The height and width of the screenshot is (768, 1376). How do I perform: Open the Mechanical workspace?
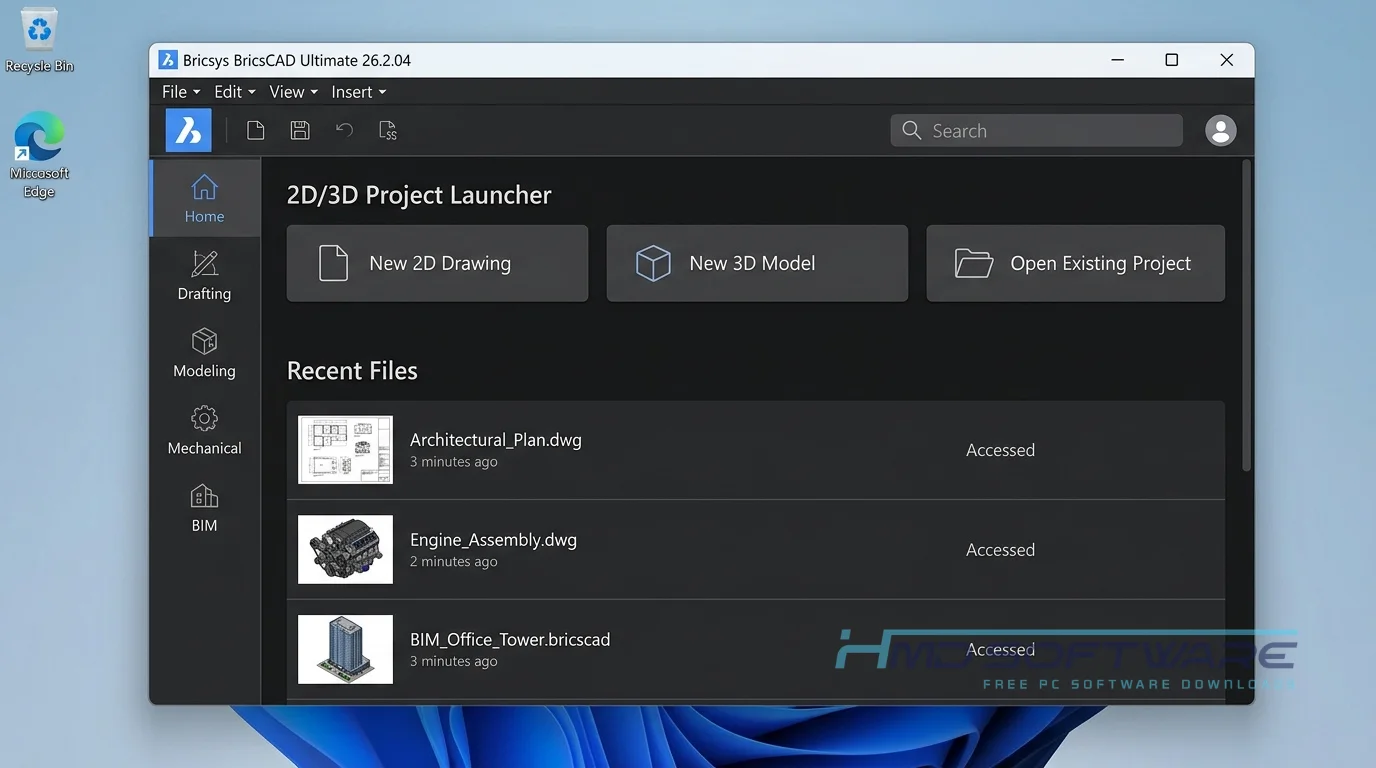(x=204, y=430)
